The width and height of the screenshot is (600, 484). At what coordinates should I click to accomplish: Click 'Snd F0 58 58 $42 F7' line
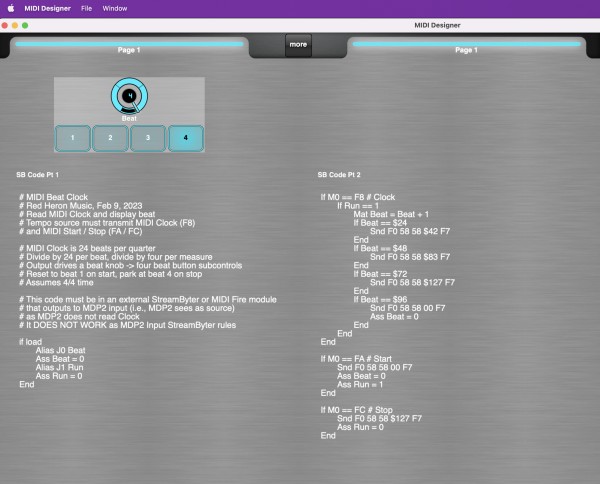point(410,231)
